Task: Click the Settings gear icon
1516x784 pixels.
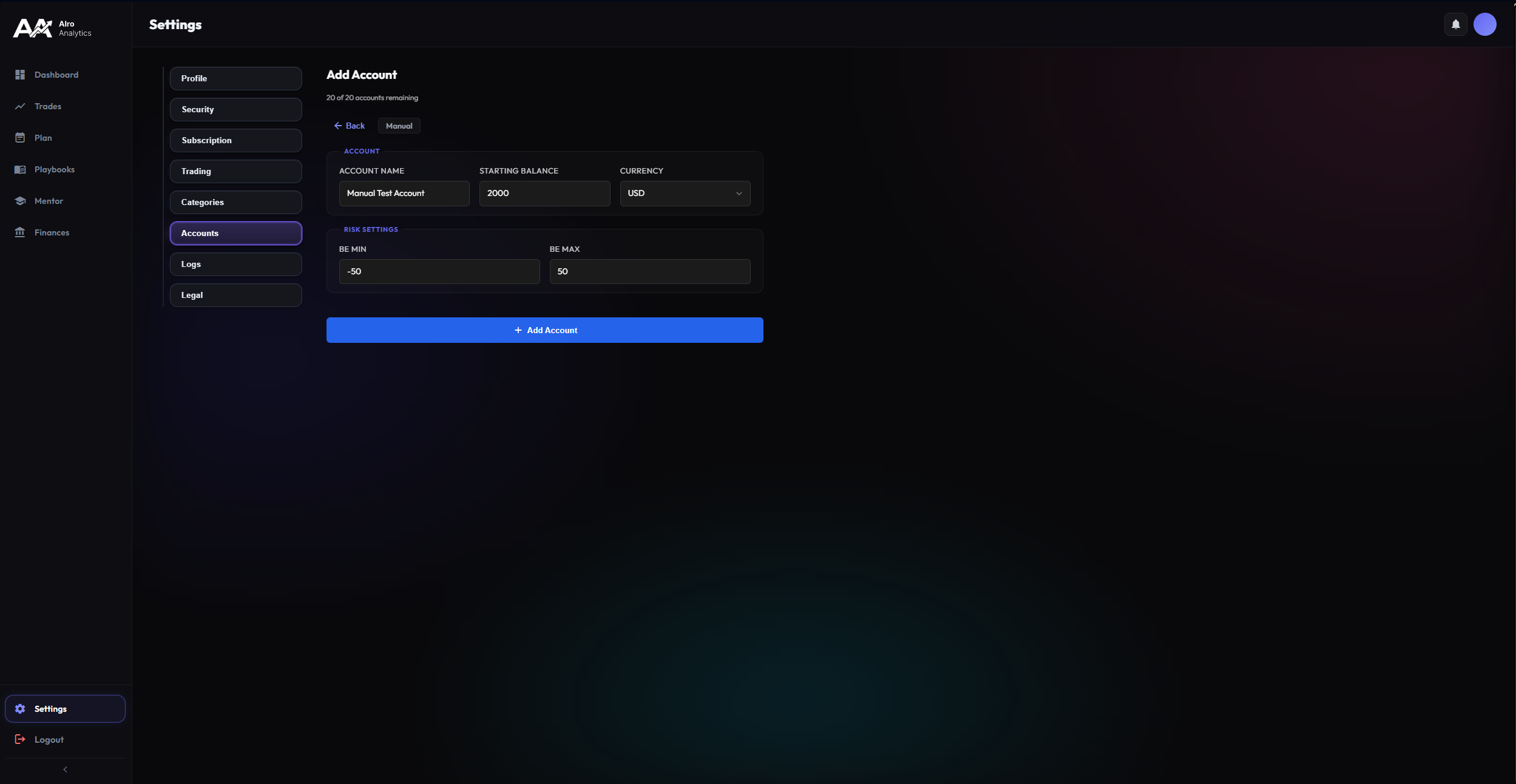Action: (x=20, y=709)
